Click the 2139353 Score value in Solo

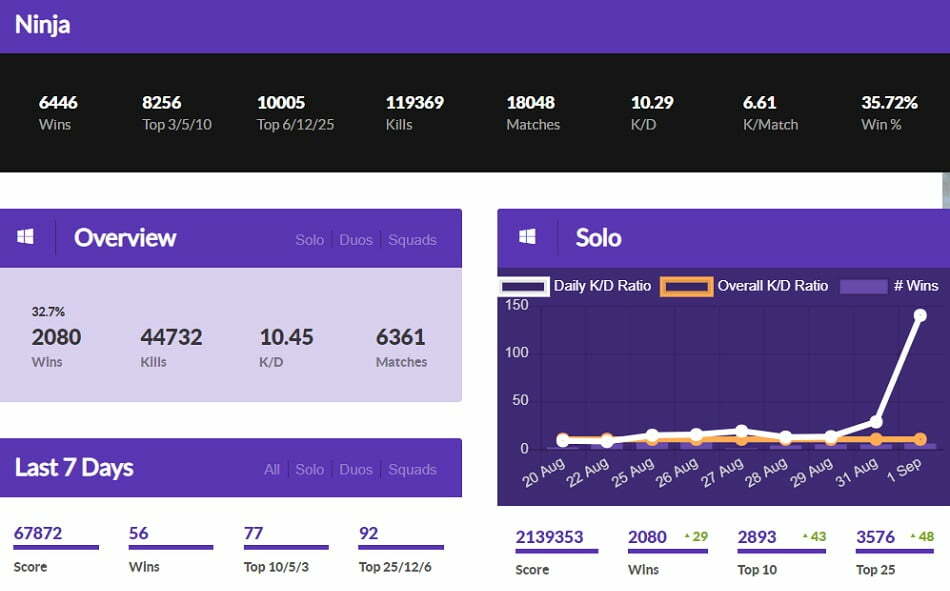(550, 537)
